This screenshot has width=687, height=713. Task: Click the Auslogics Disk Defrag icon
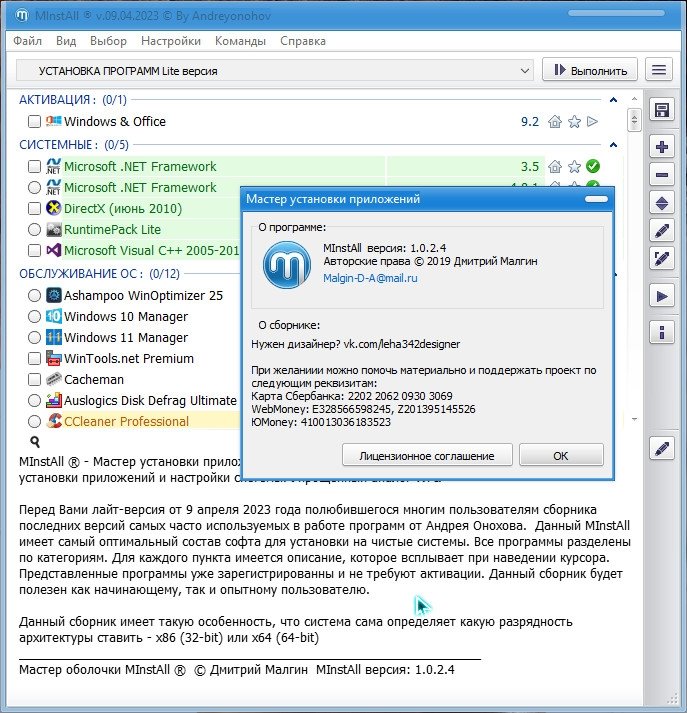pyautogui.click(x=54, y=400)
